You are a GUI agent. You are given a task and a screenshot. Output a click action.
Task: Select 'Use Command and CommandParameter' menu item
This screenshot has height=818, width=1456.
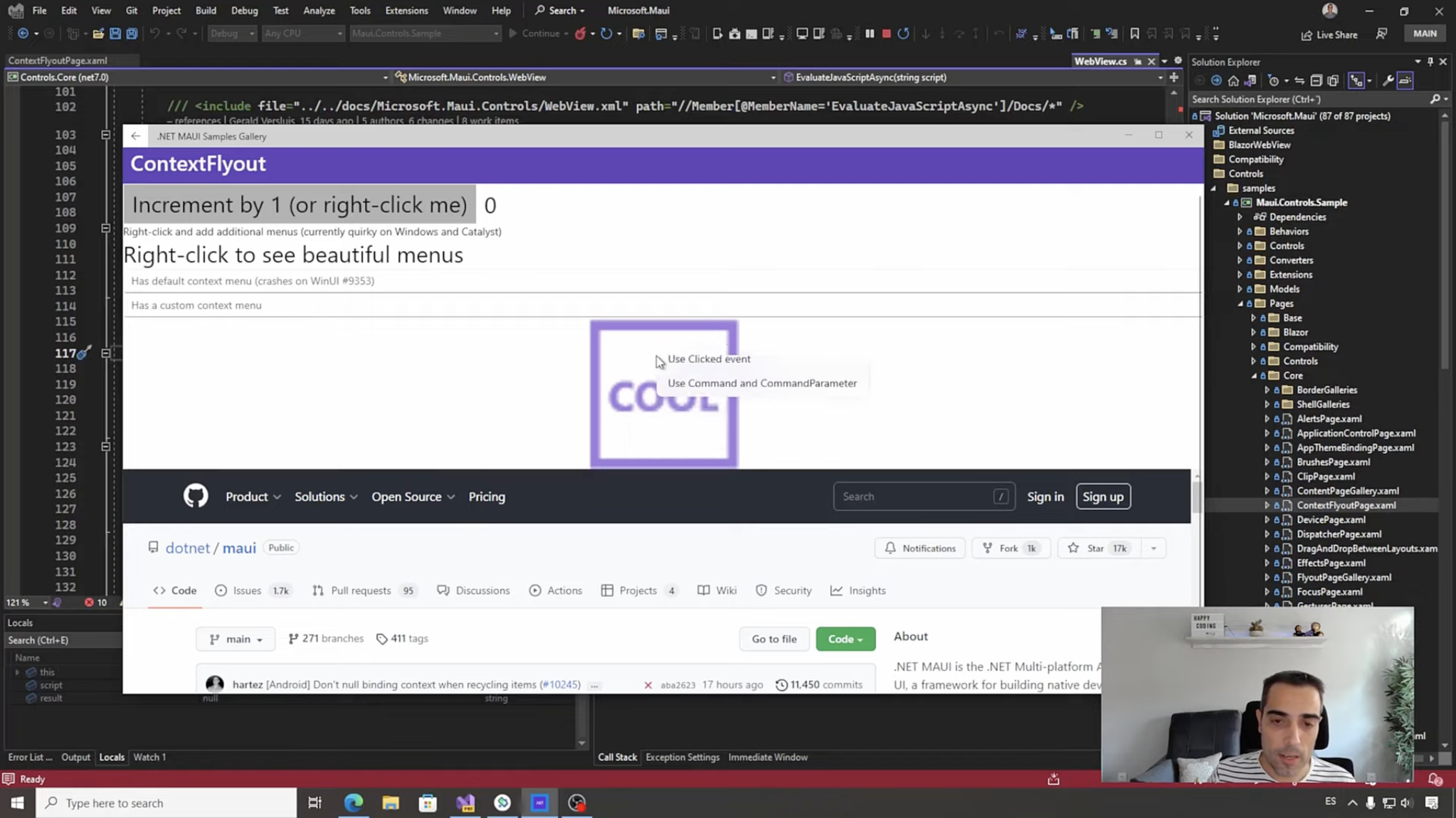(x=762, y=383)
